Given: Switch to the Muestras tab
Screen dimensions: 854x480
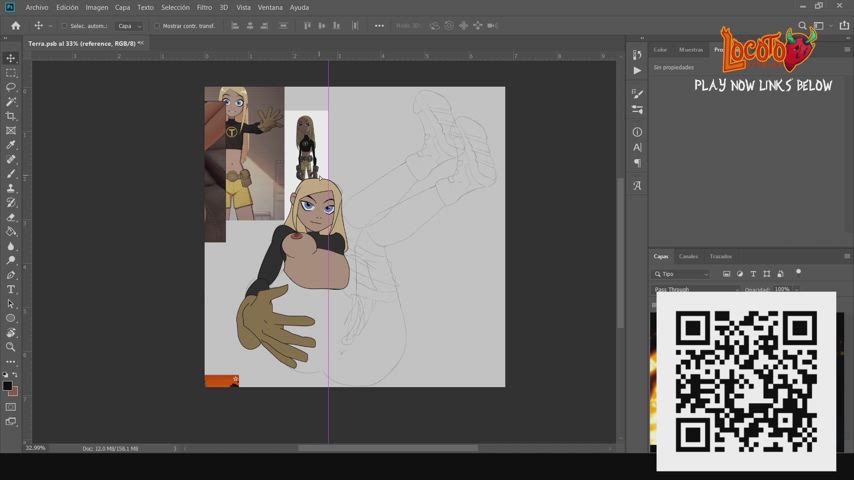Looking at the screenshot, I should [x=691, y=50].
